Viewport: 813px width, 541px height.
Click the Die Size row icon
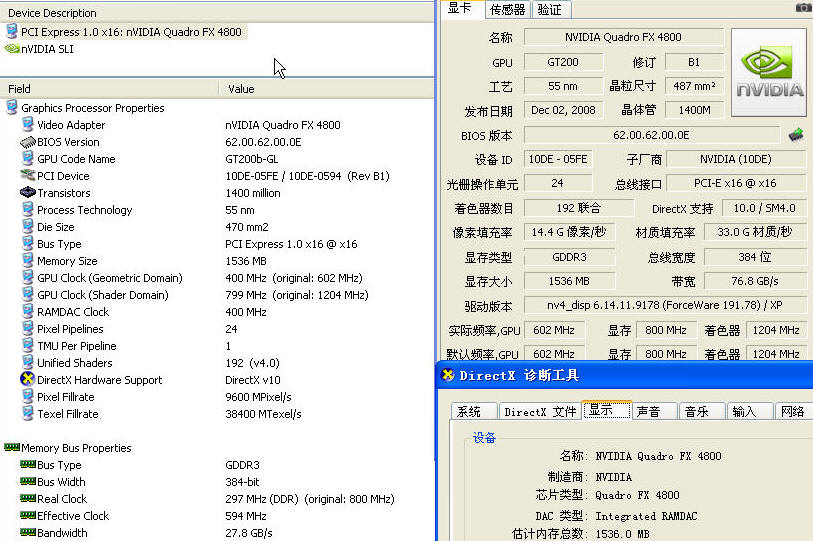[28, 226]
